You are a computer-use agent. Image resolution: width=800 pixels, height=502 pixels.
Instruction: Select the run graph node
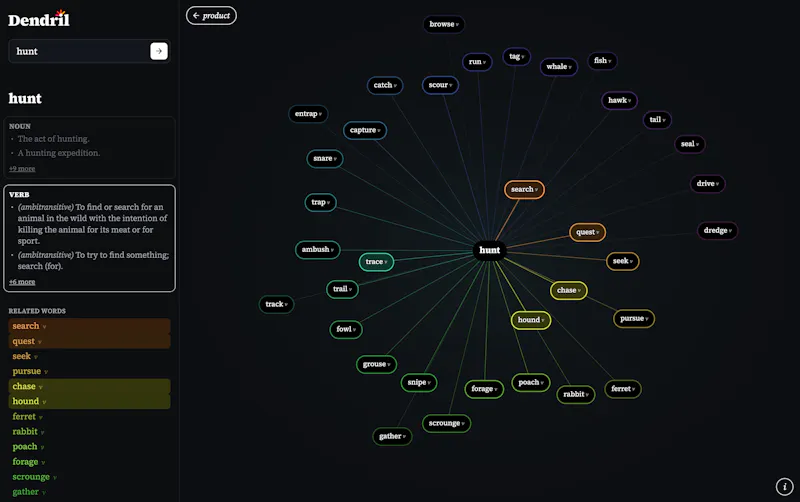[477, 62]
